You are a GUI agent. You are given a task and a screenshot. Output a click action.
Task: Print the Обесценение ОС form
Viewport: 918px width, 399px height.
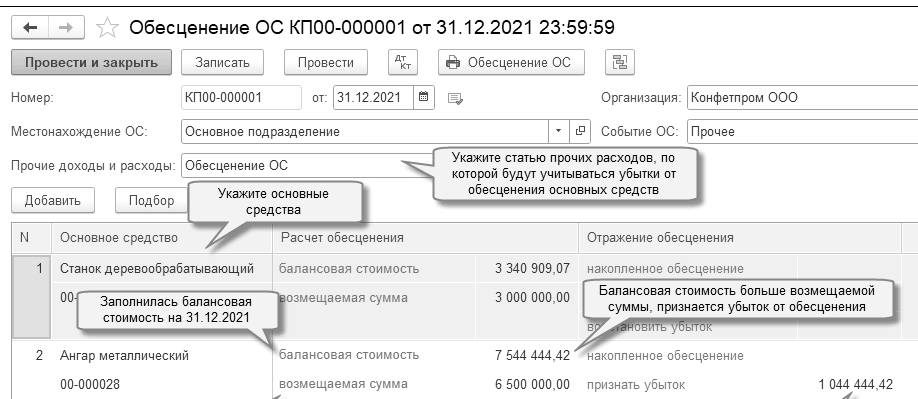[x=511, y=63]
